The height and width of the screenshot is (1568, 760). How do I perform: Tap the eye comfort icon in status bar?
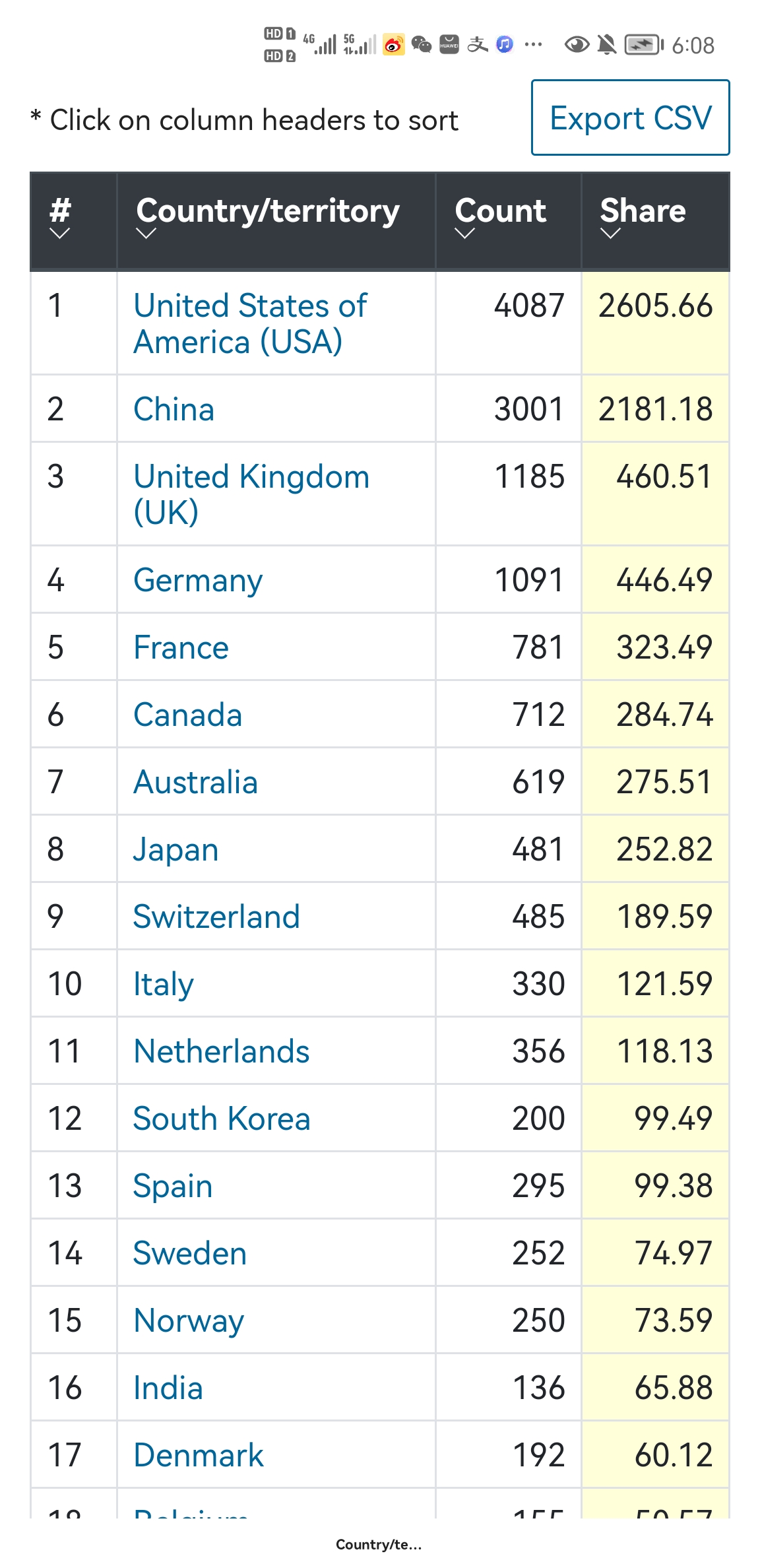tap(577, 45)
